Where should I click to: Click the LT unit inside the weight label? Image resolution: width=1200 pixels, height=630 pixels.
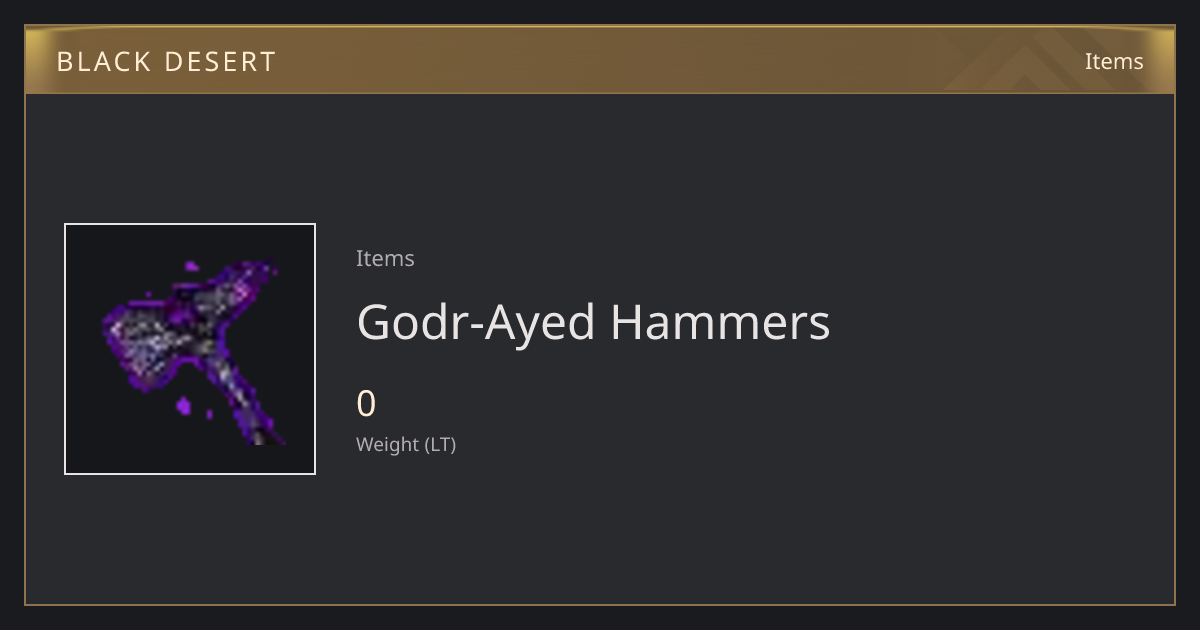tap(440, 444)
